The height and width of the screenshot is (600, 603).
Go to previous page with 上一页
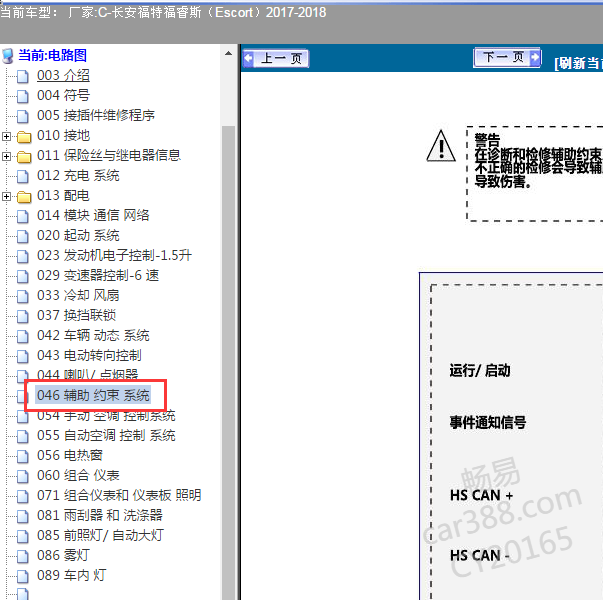276,59
